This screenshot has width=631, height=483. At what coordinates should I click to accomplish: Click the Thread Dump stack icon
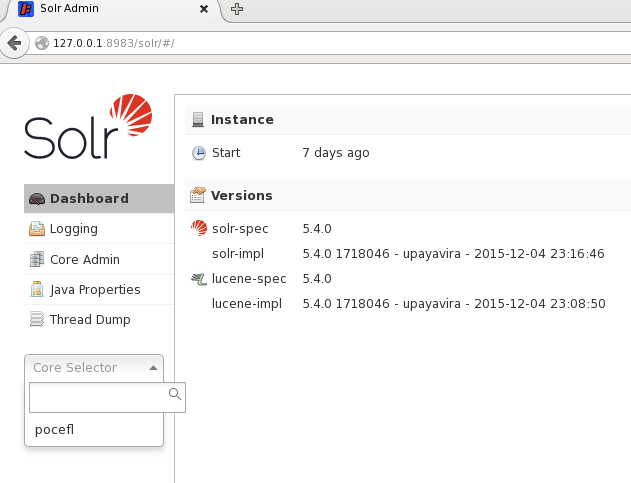point(37,319)
